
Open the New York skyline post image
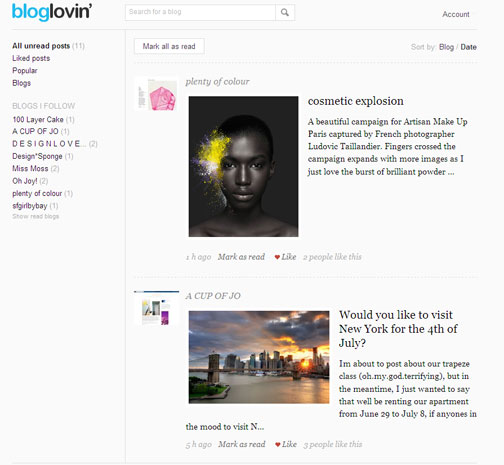coord(259,357)
